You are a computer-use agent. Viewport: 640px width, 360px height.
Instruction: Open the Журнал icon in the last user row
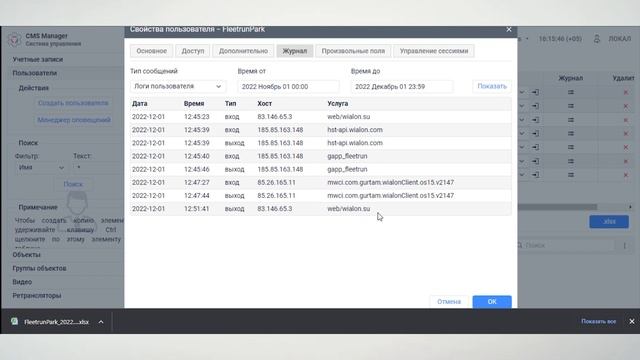(x=571, y=175)
